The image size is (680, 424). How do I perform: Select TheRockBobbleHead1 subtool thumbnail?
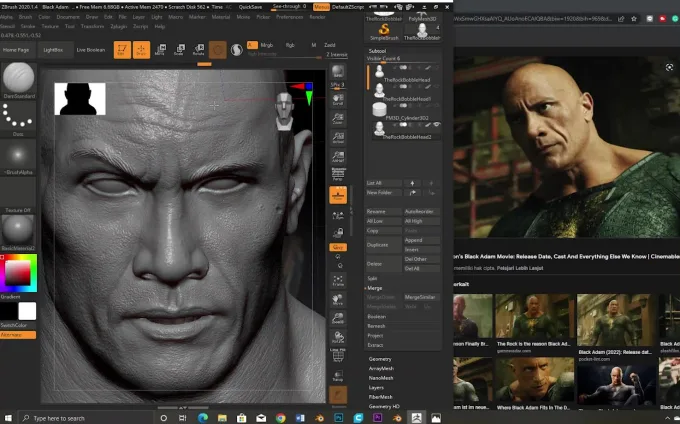pos(379,90)
